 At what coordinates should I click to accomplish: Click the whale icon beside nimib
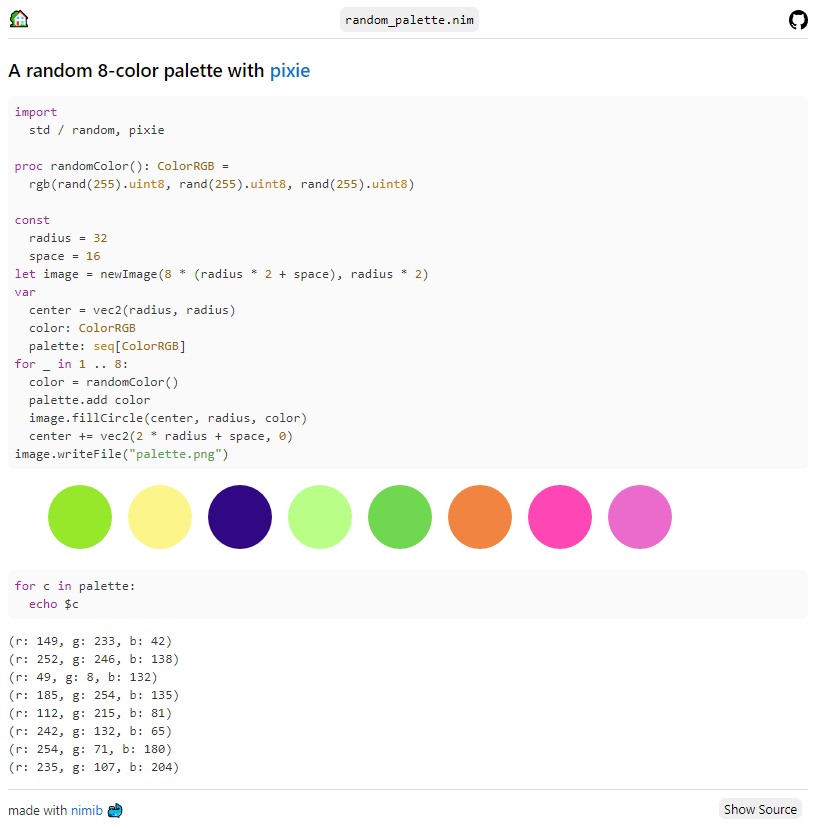point(115,810)
